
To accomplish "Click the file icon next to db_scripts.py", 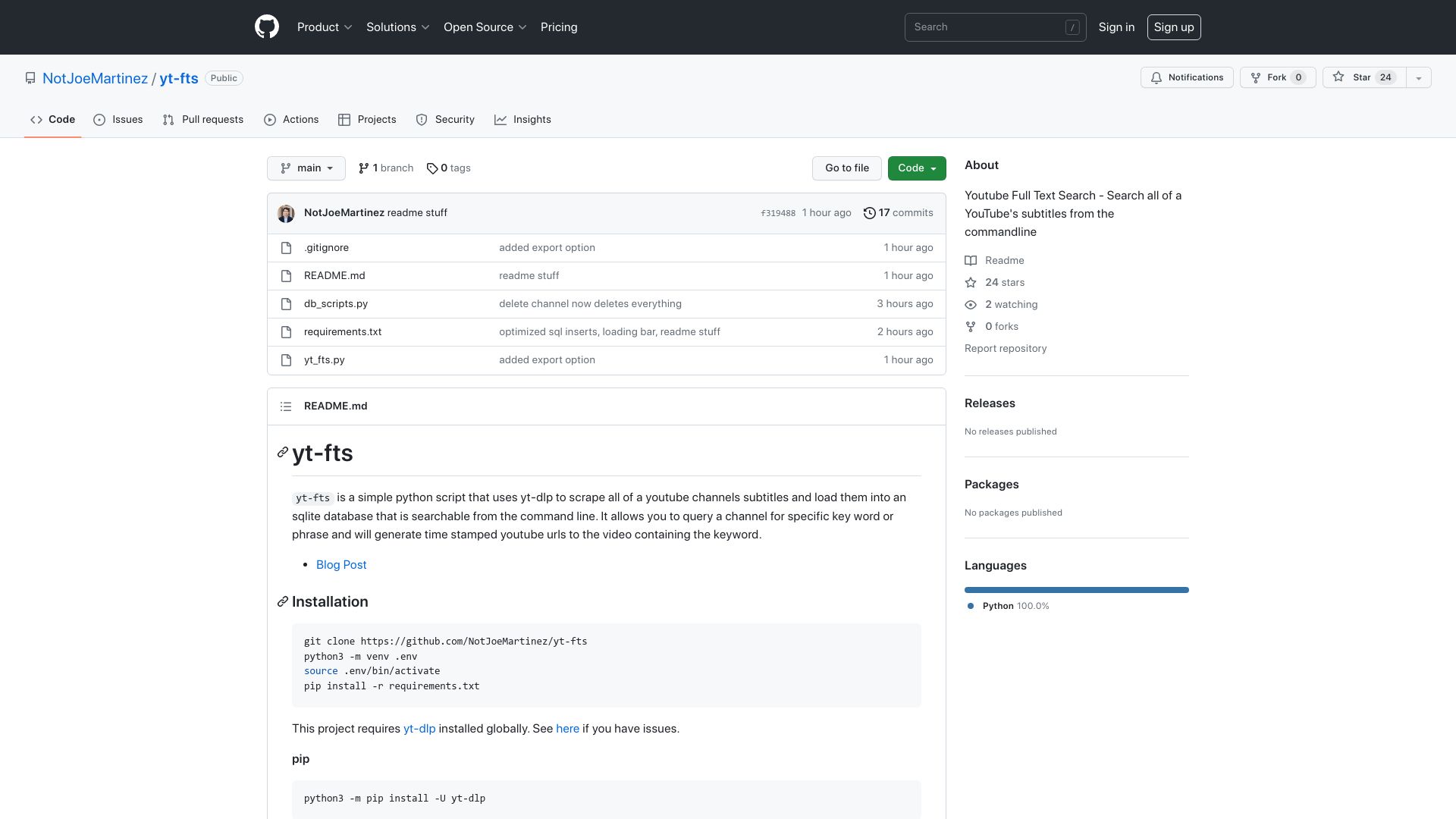I will point(286,304).
